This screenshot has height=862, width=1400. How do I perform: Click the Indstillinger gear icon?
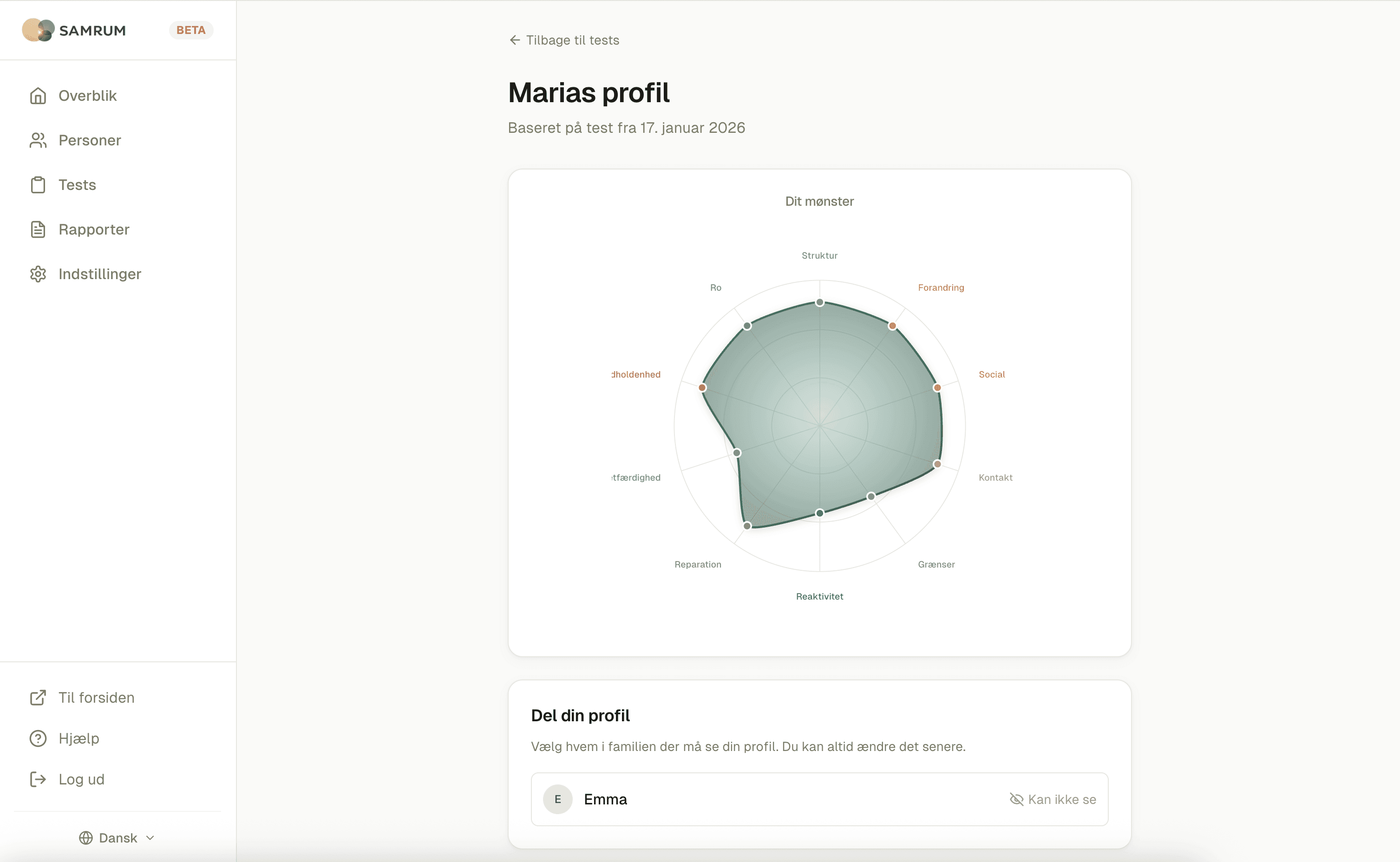coord(38,274)
